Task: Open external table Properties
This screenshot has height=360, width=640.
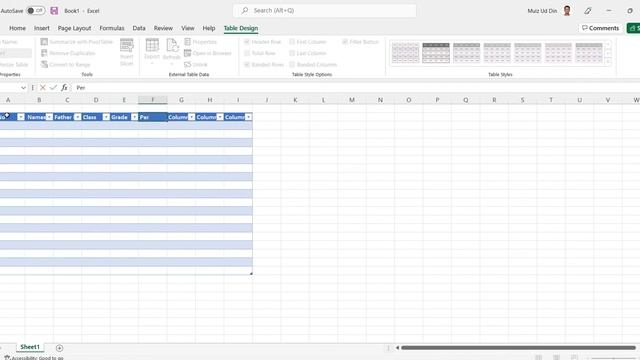Action: pyautogui.click(x=200, y=42)
